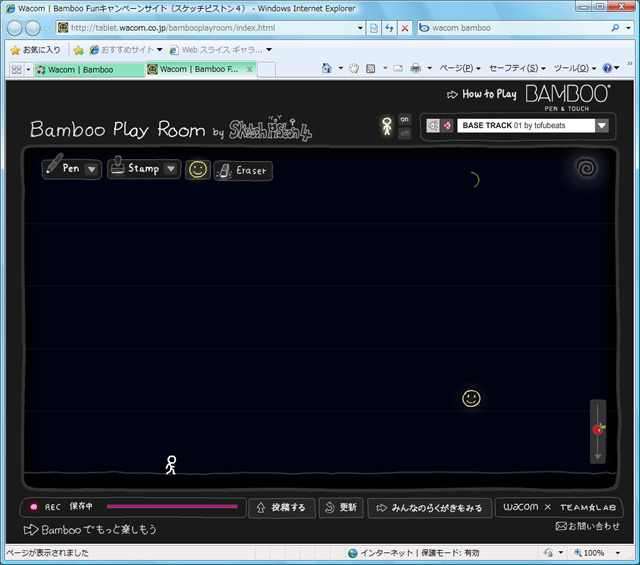Open the How to Play link
Screen dimensions: 640x565
tap(482, 95)
